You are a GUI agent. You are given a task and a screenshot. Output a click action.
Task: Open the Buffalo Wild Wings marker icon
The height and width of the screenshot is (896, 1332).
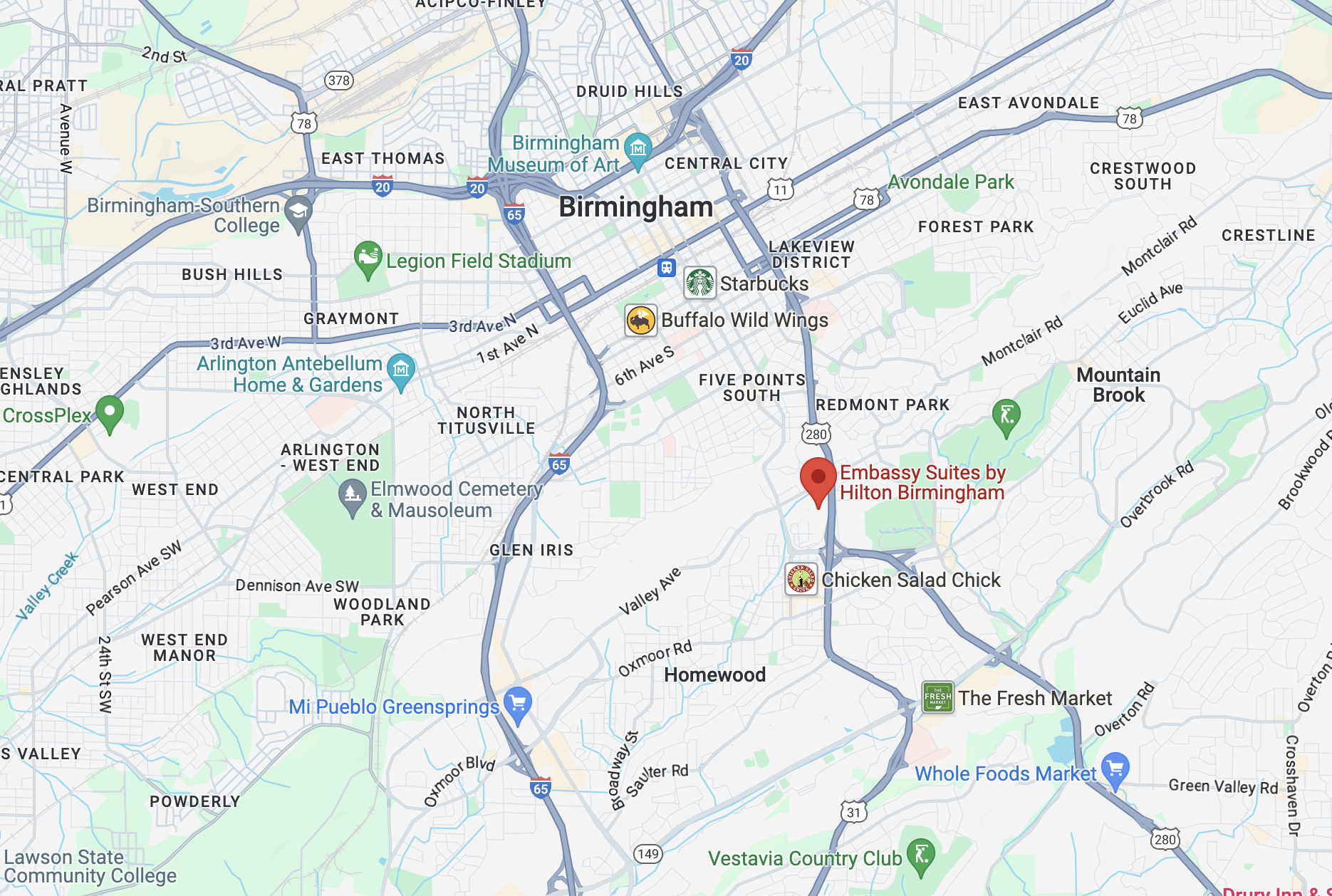[641, 321]
